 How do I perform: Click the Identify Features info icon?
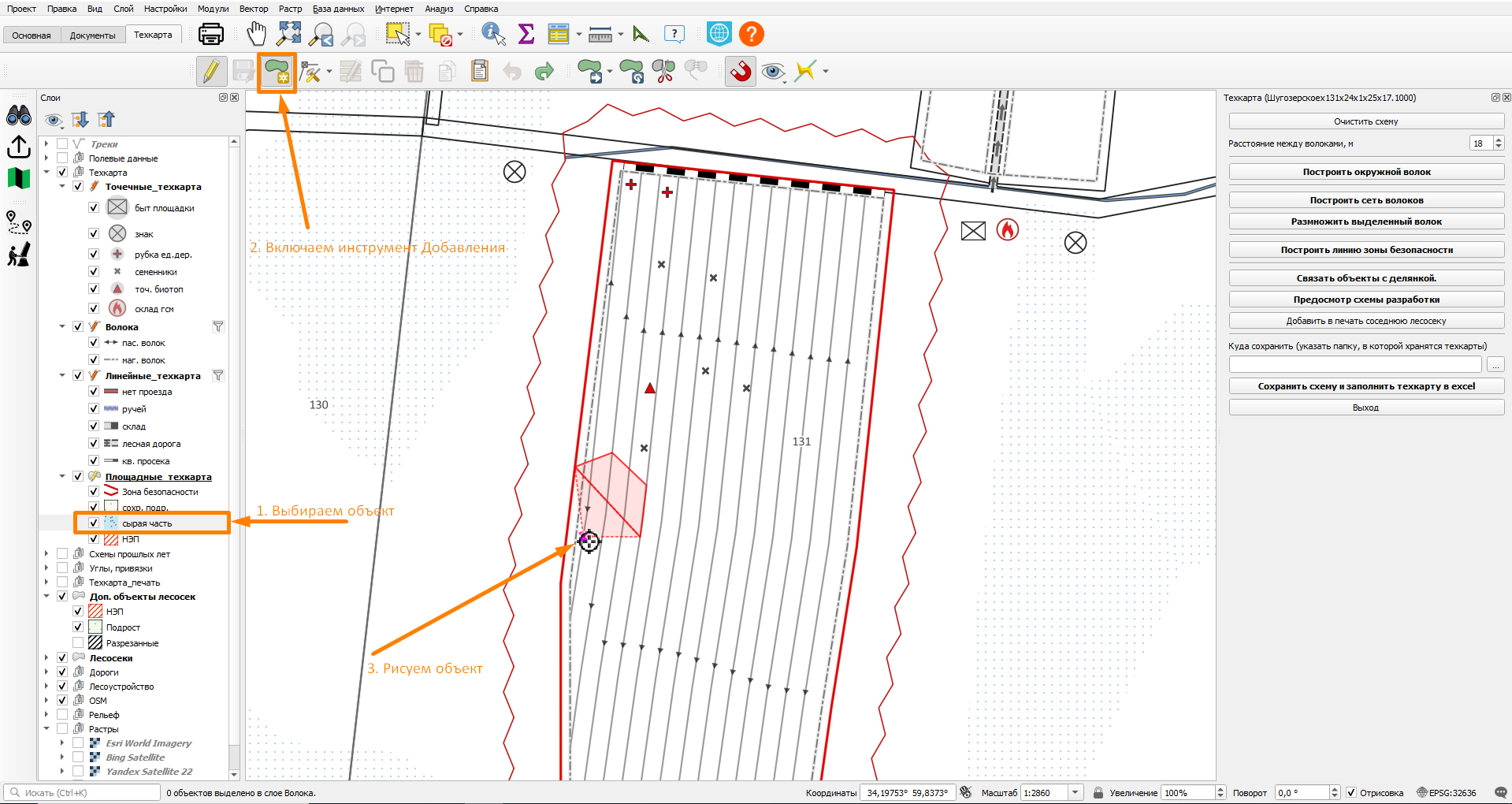pos(493,34)
